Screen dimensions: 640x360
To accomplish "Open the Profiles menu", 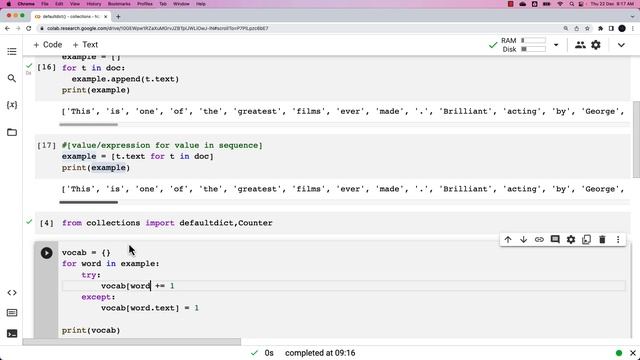I will click(144, 4).
